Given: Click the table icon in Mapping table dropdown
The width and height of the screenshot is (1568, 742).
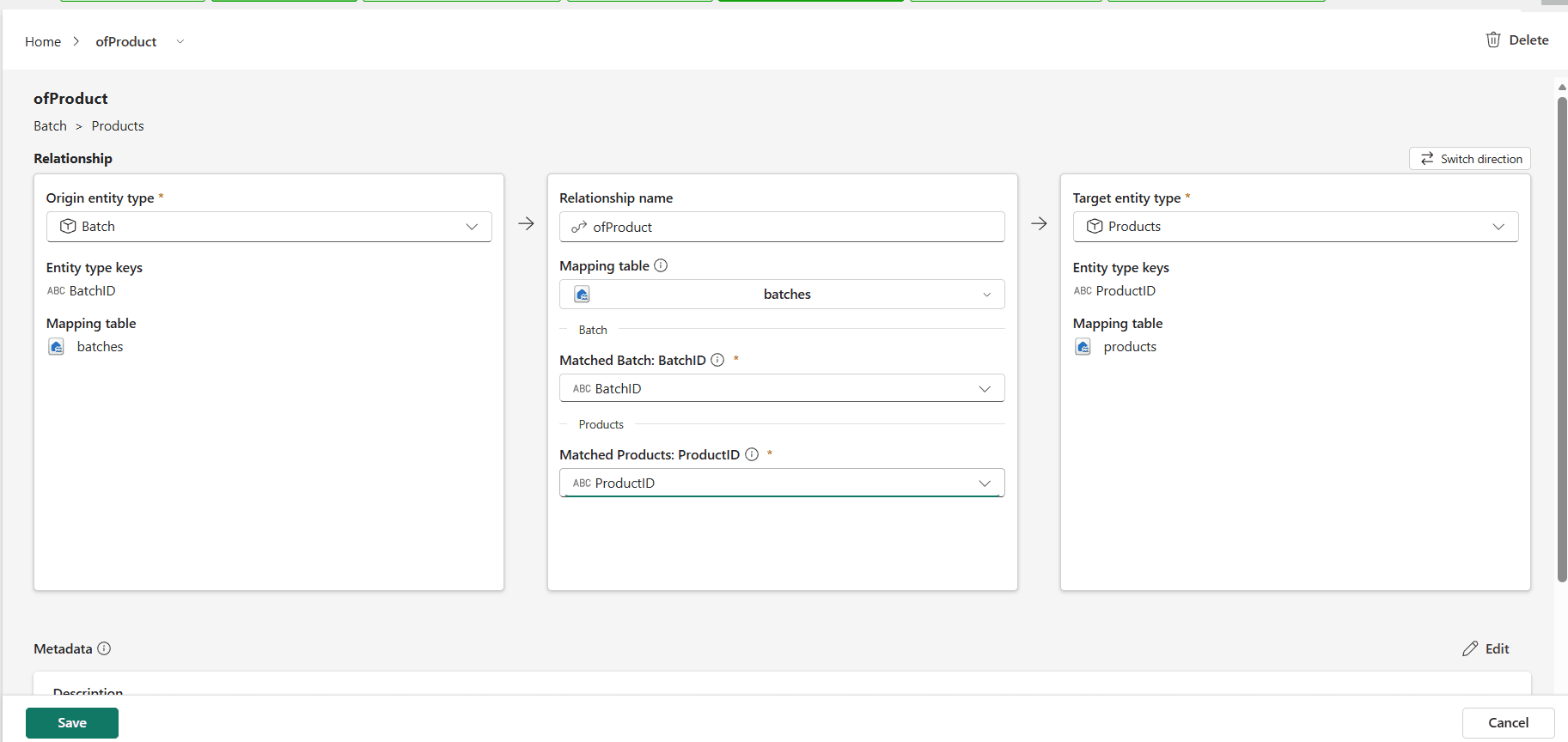Looking at the screenshot, I should coord(582,295).
